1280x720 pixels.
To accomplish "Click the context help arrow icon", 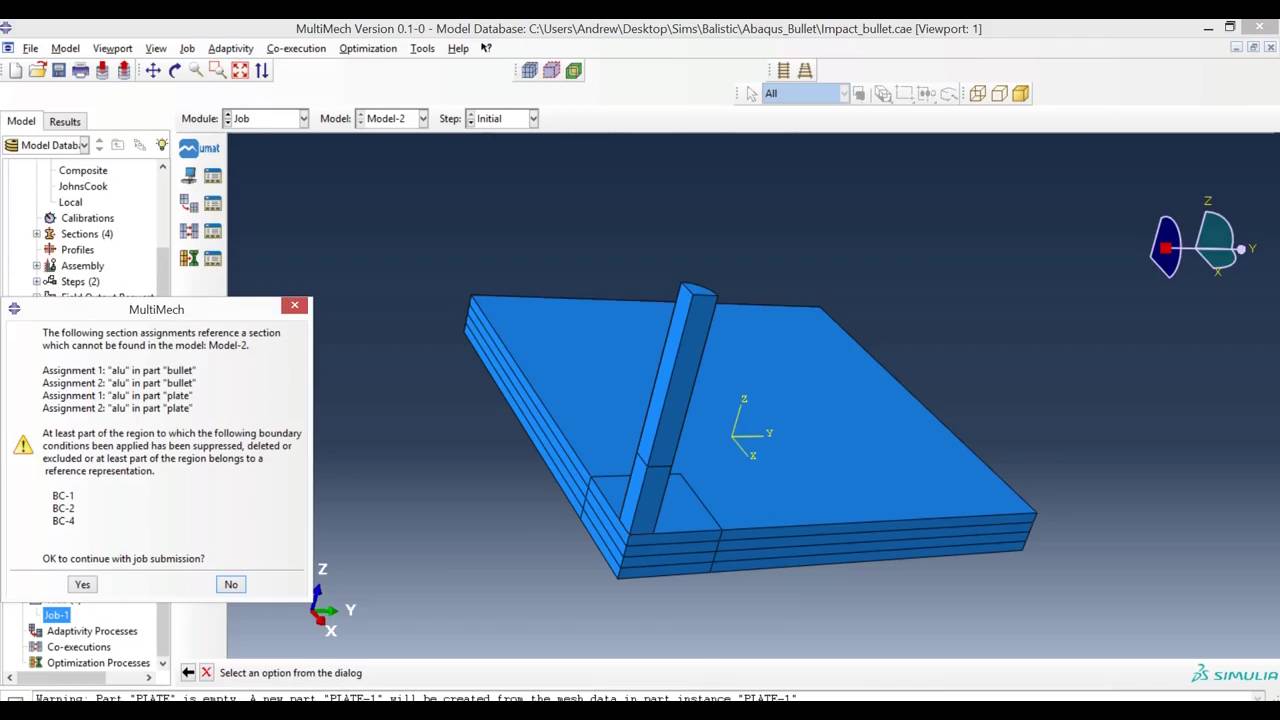I will tap(486, 48).
